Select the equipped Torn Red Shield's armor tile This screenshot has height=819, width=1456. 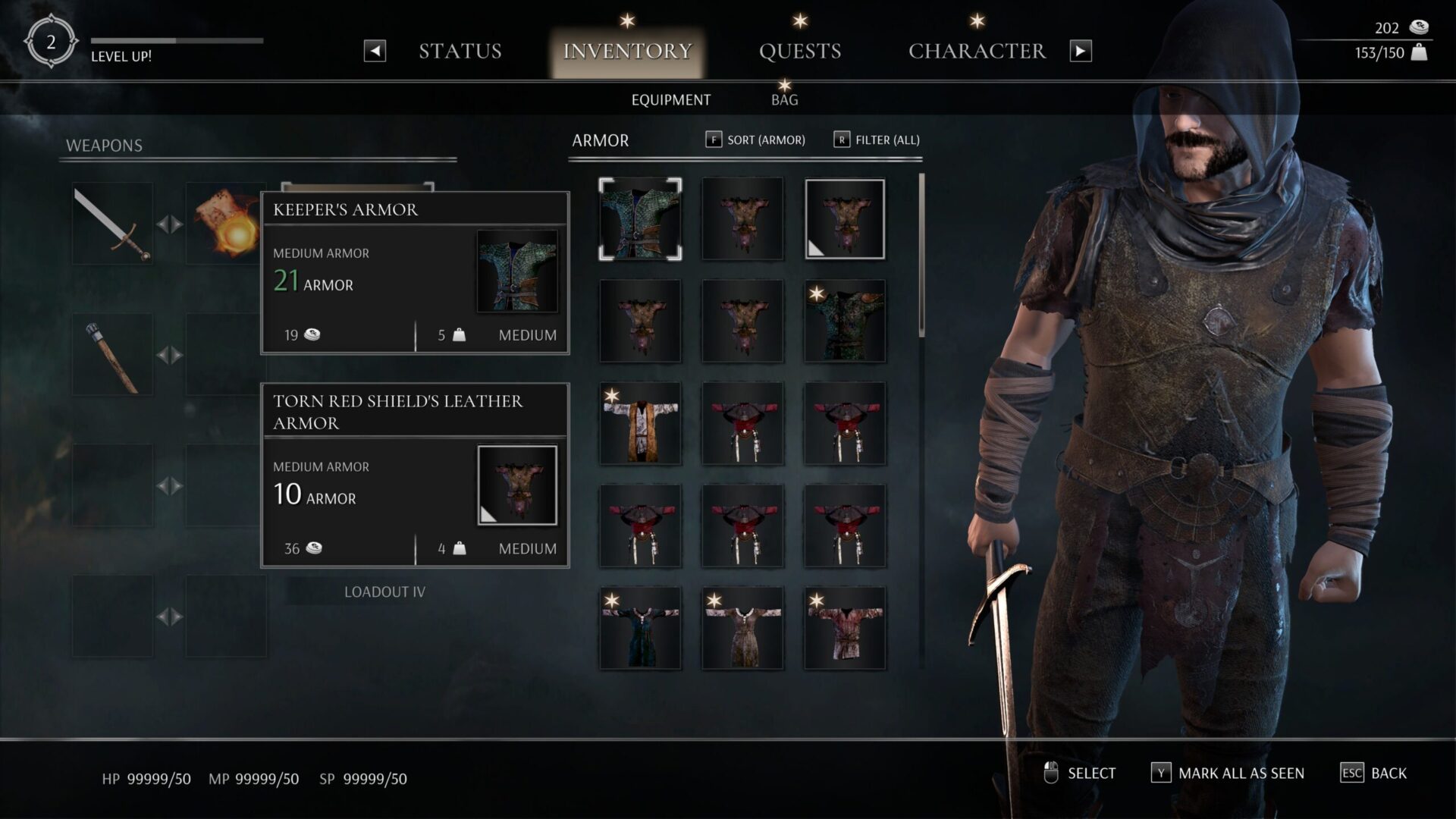point(845,219)
